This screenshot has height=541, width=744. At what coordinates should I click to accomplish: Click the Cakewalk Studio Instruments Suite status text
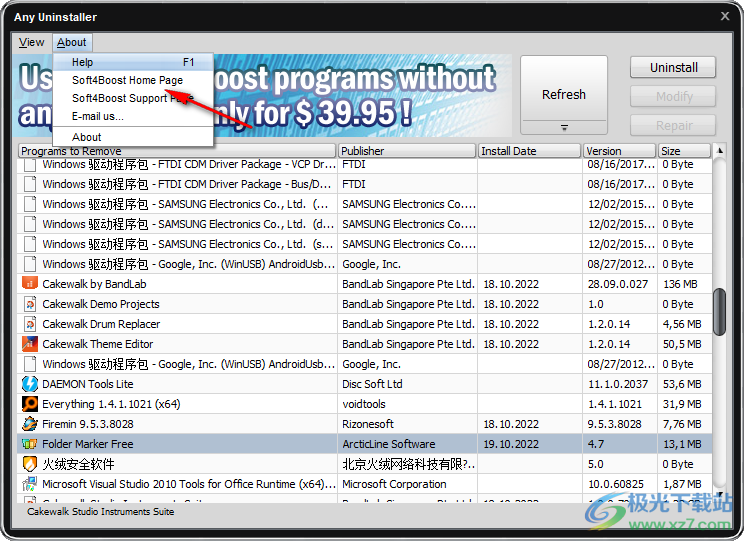(x=101, y=512)
